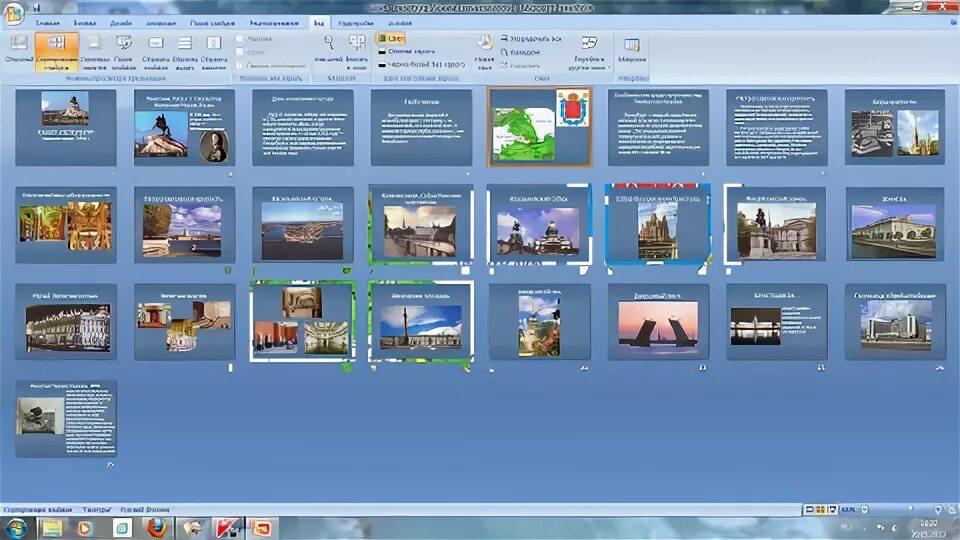Click fit slide to window status icon
960x540 pixels.
pos(951,509)
